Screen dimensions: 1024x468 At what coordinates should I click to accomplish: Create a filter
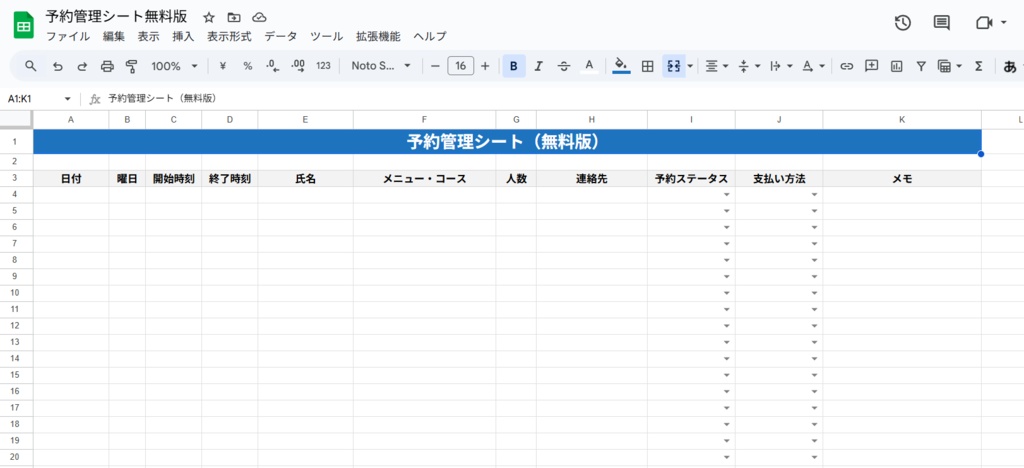click(921, 66)
